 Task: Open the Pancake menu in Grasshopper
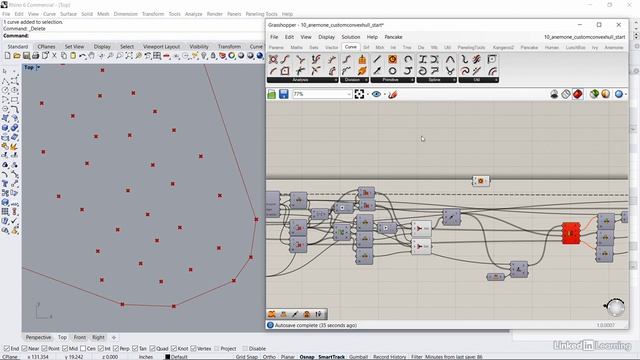(393, 37)
